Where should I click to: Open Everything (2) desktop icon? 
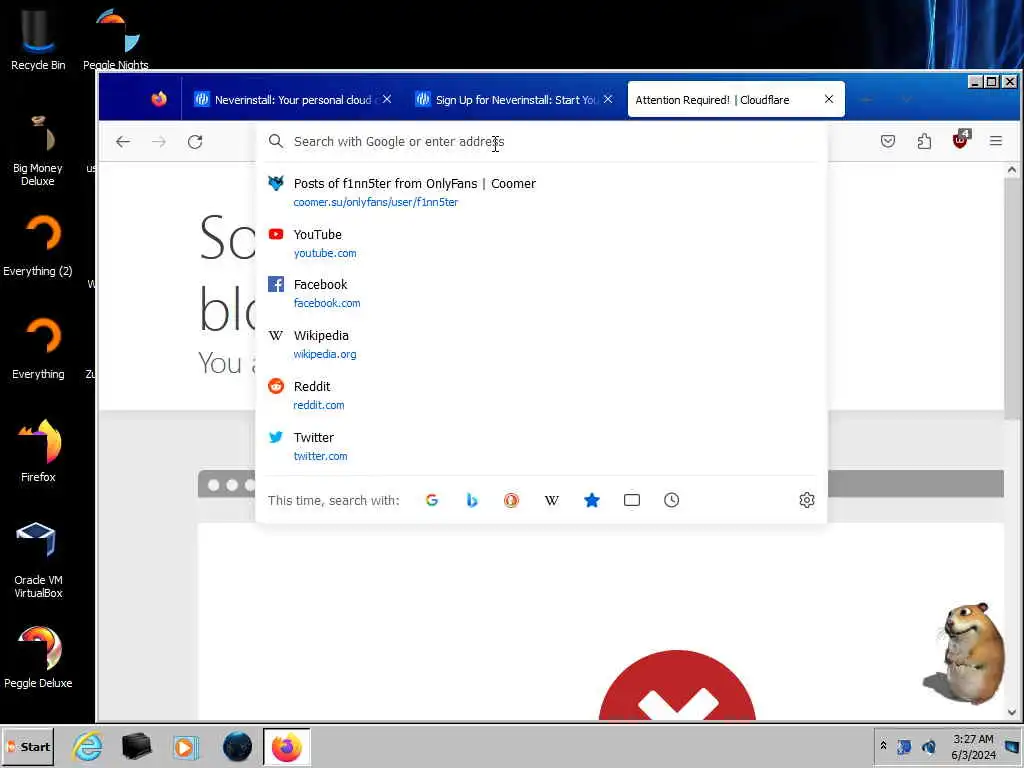tap(38, 246)
